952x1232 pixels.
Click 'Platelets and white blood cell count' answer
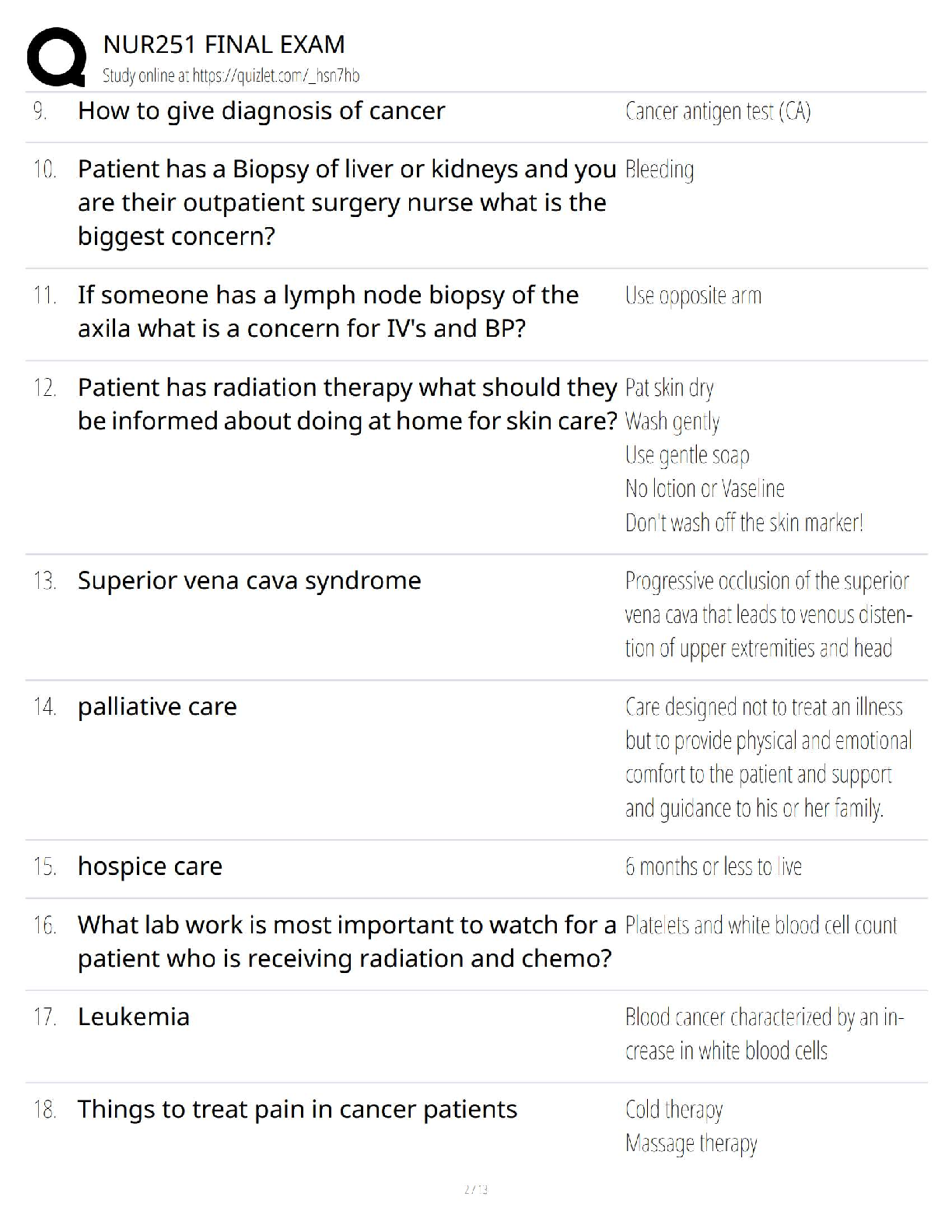(761, 926)
